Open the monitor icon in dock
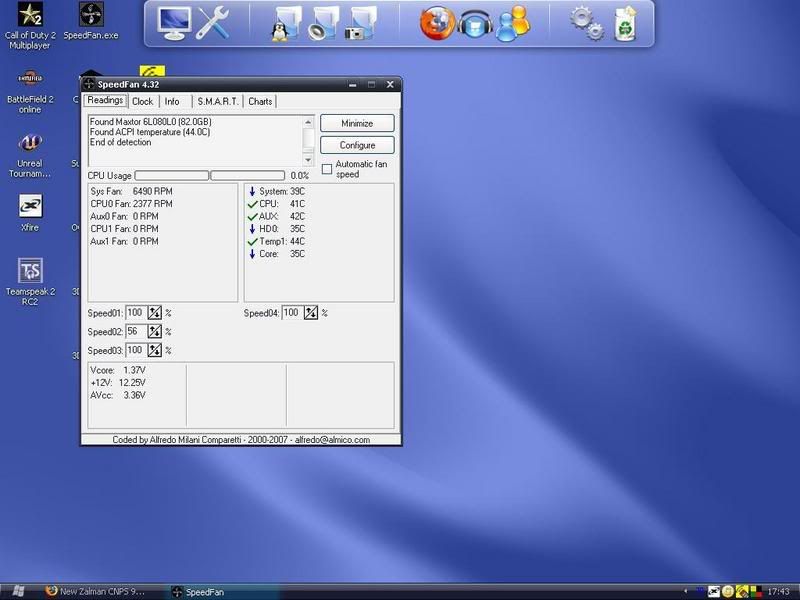Image resolution: width=800 pixels, height=600 pixels. pyautogui.click(x=174, y=23)
